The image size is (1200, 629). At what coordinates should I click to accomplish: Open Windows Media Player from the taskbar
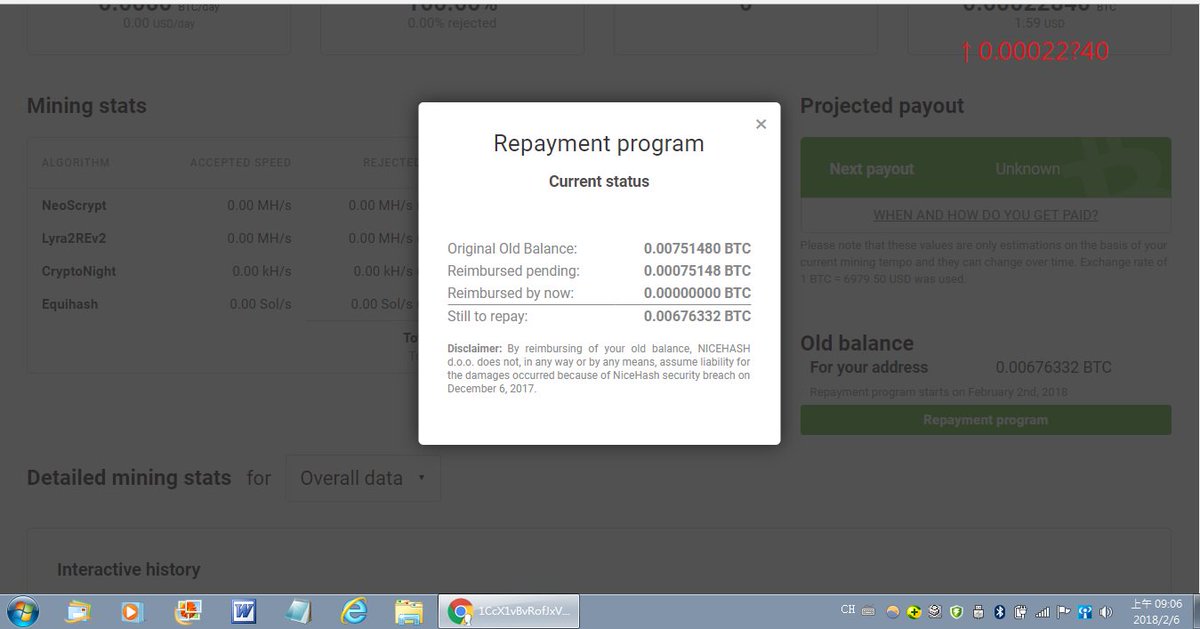click(133, 611)
